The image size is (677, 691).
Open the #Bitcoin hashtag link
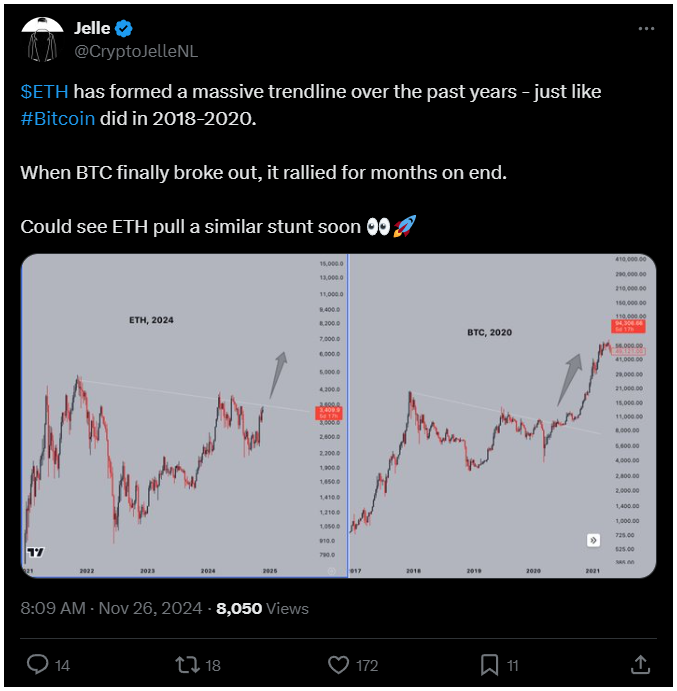click(58, 119)
